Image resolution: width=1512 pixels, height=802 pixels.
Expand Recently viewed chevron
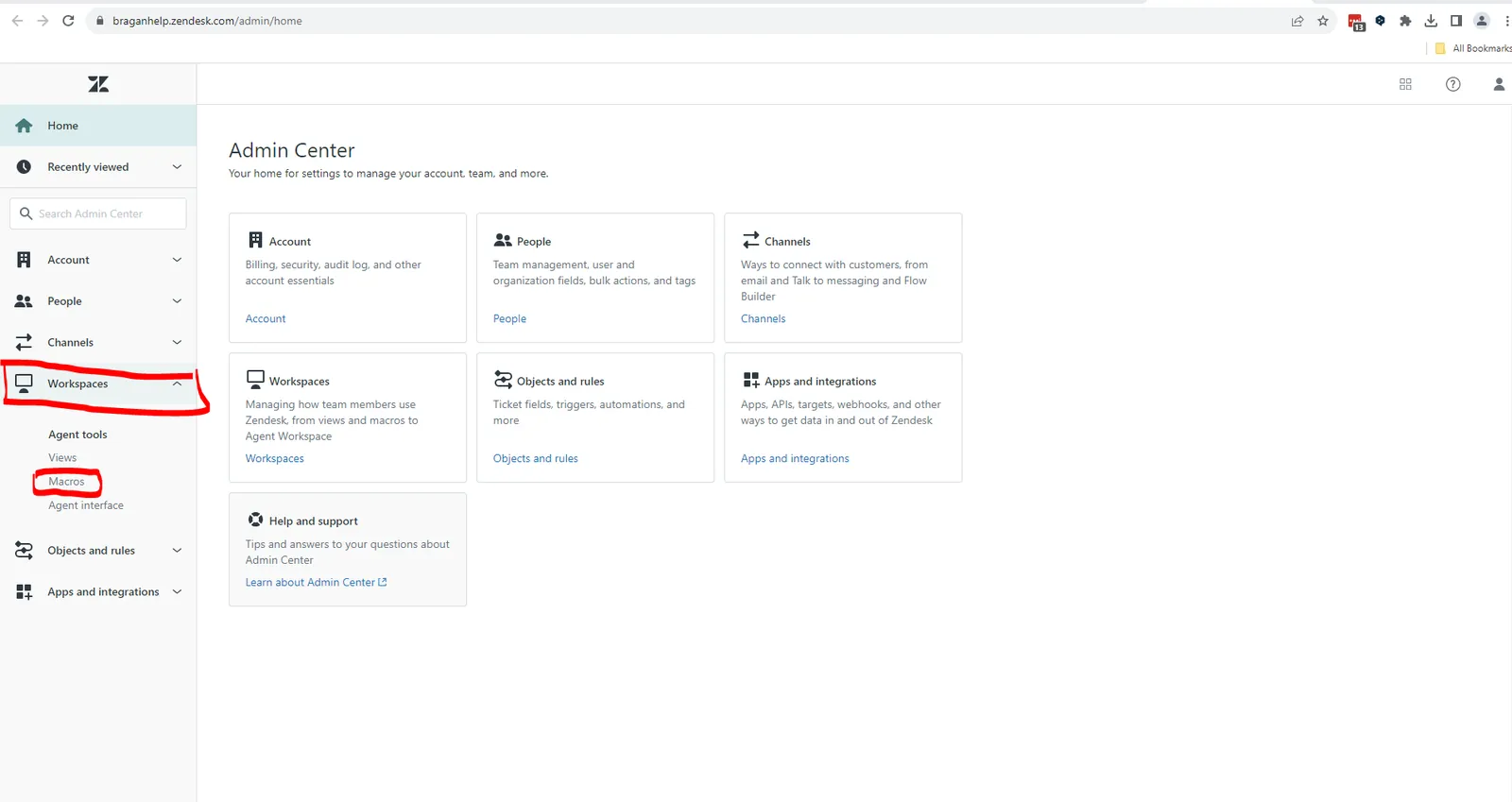pyautogui.click(x=177, y=167)
